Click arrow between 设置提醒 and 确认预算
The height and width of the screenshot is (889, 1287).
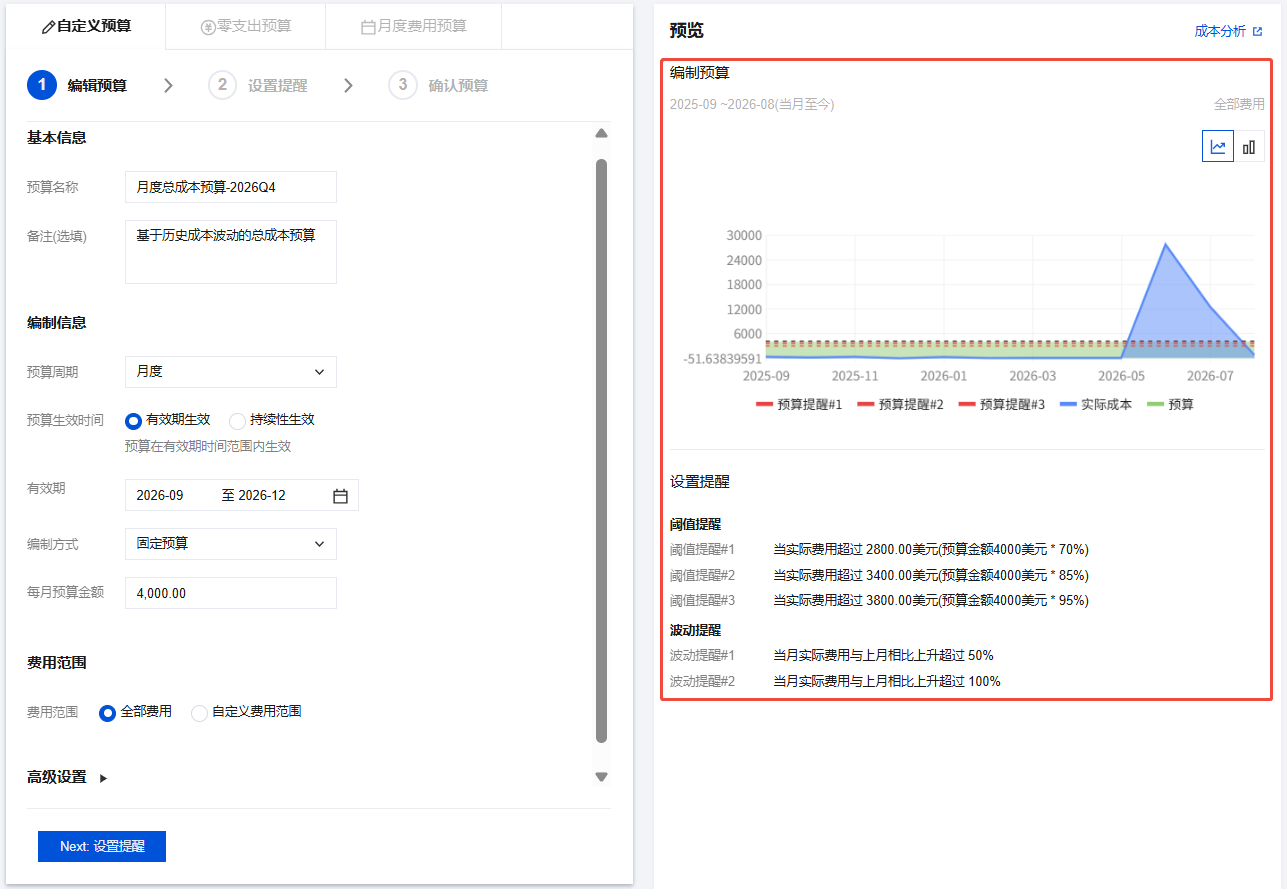[x=348, y=86]
